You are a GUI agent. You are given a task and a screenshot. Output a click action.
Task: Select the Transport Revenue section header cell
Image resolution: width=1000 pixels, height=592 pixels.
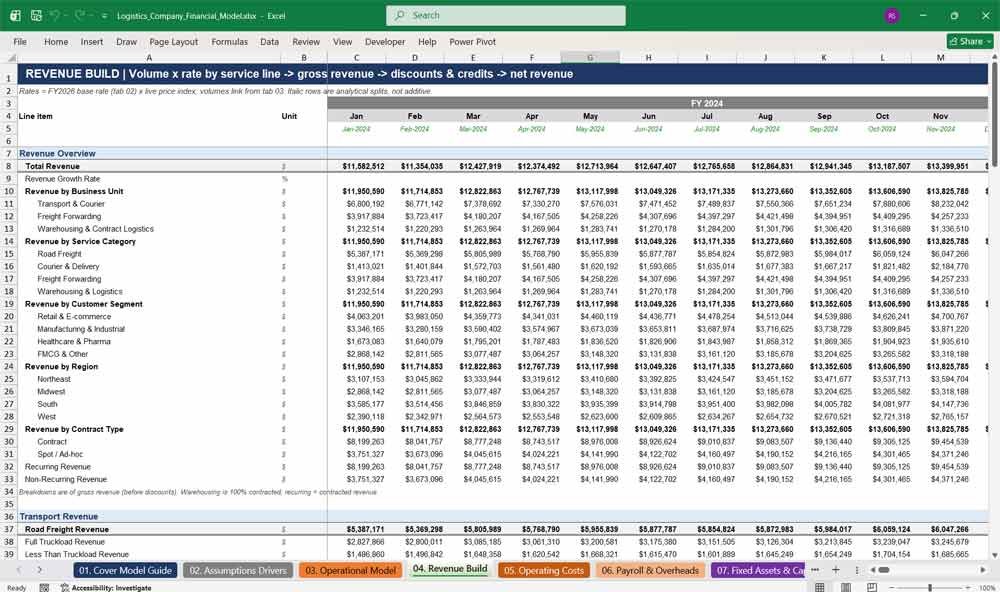149,516
